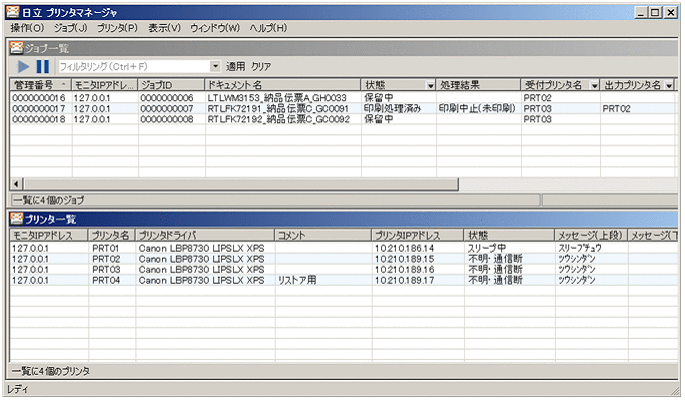
Task: Click the job list horizontal scrollbar thumb
Action: click(x=241, y=184)
